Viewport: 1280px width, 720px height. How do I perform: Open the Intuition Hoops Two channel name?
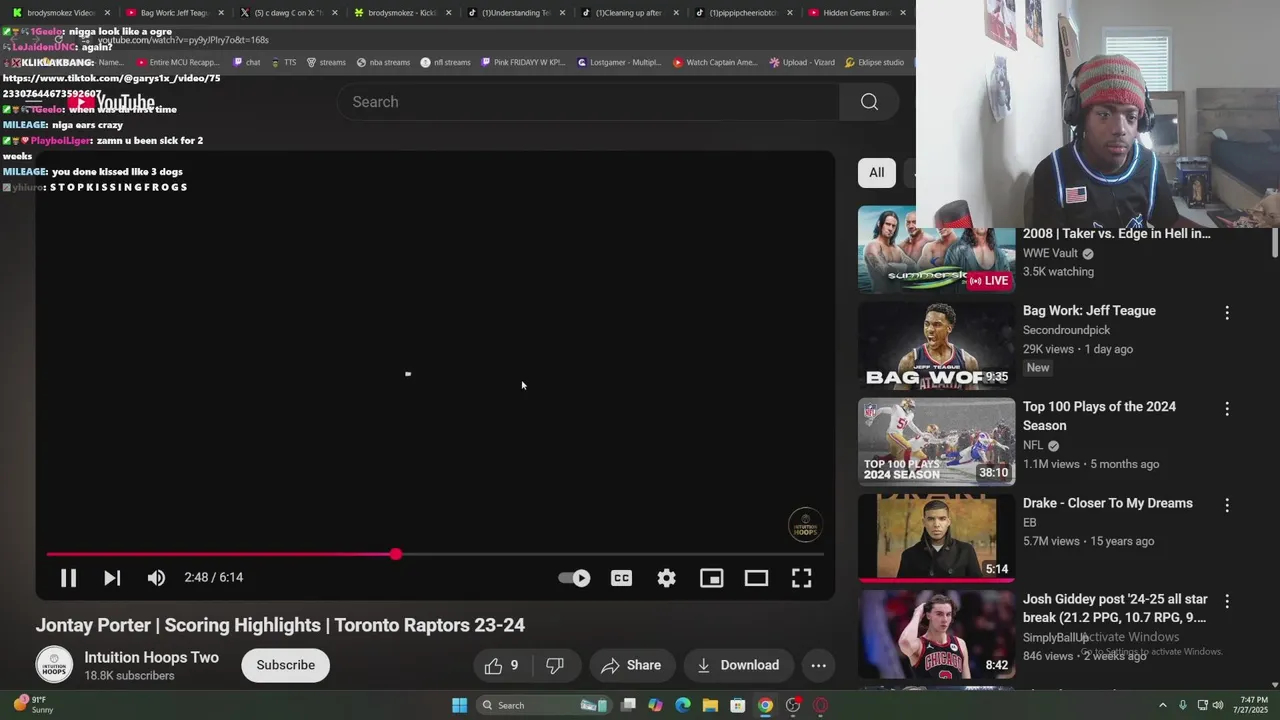pyautogui.click(x=151, y=657)
